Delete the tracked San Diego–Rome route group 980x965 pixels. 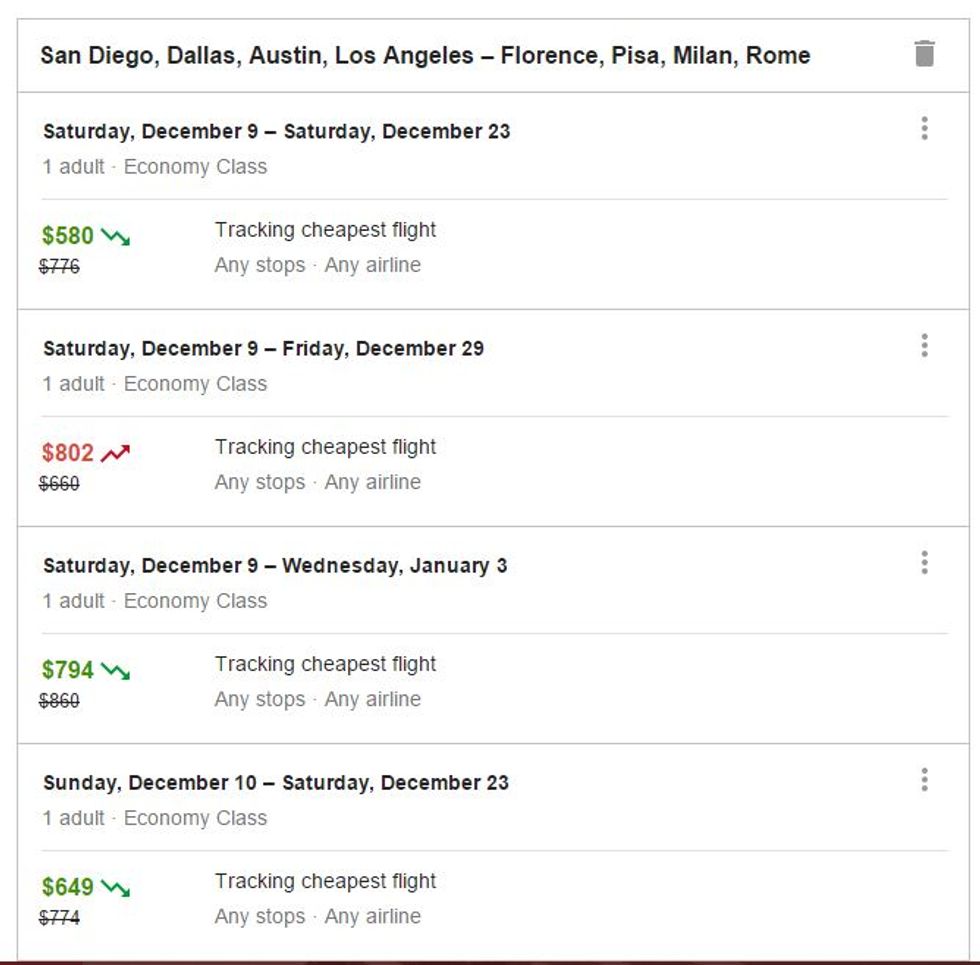(924, 54)
